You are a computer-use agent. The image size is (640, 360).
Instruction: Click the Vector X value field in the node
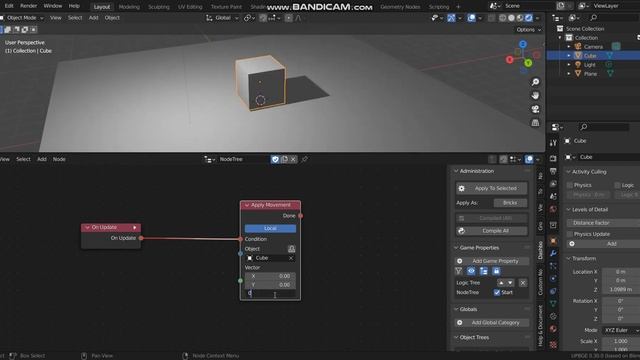[x=270, y=276]
